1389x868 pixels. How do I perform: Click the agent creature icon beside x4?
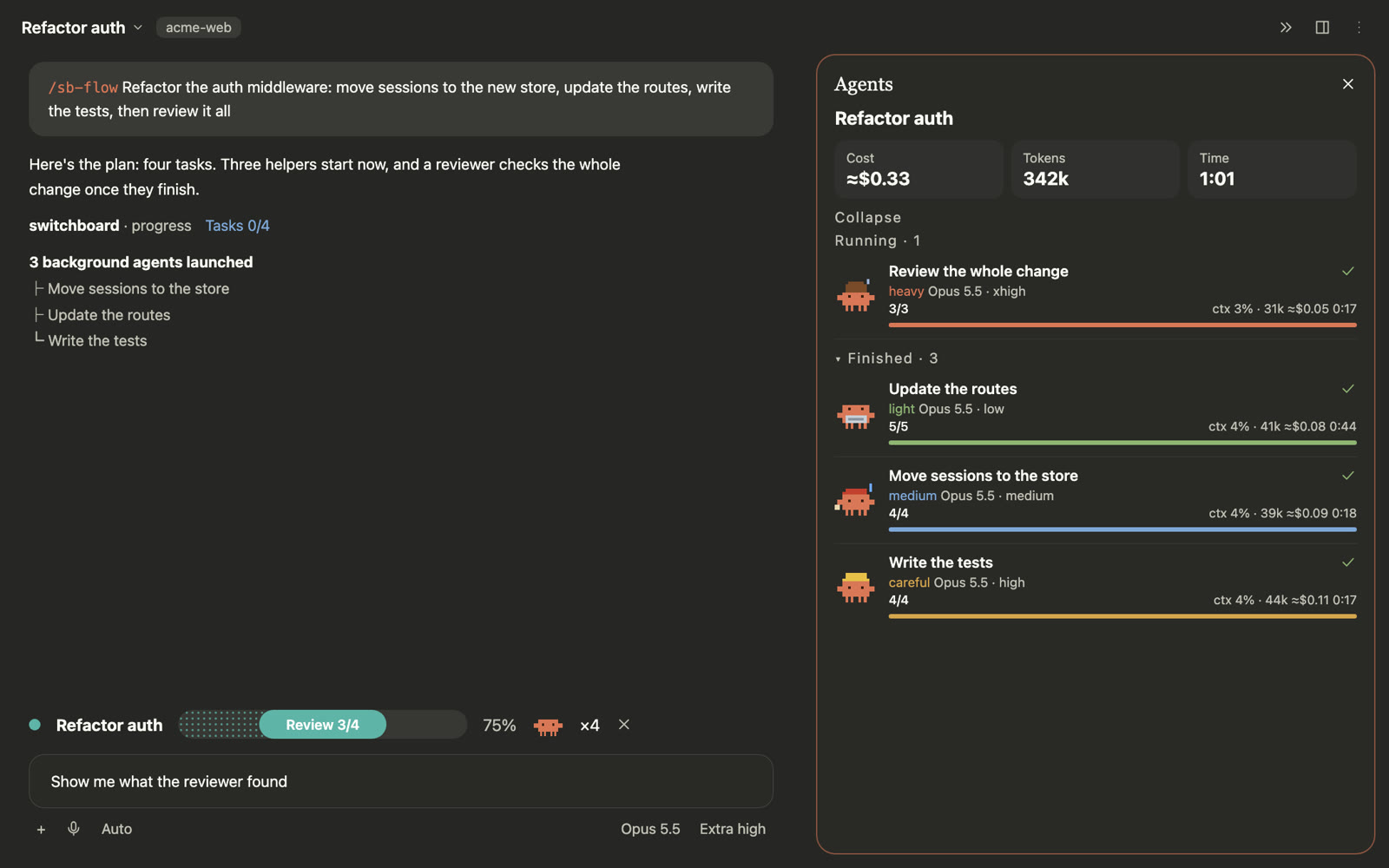(x=548, y=726)
